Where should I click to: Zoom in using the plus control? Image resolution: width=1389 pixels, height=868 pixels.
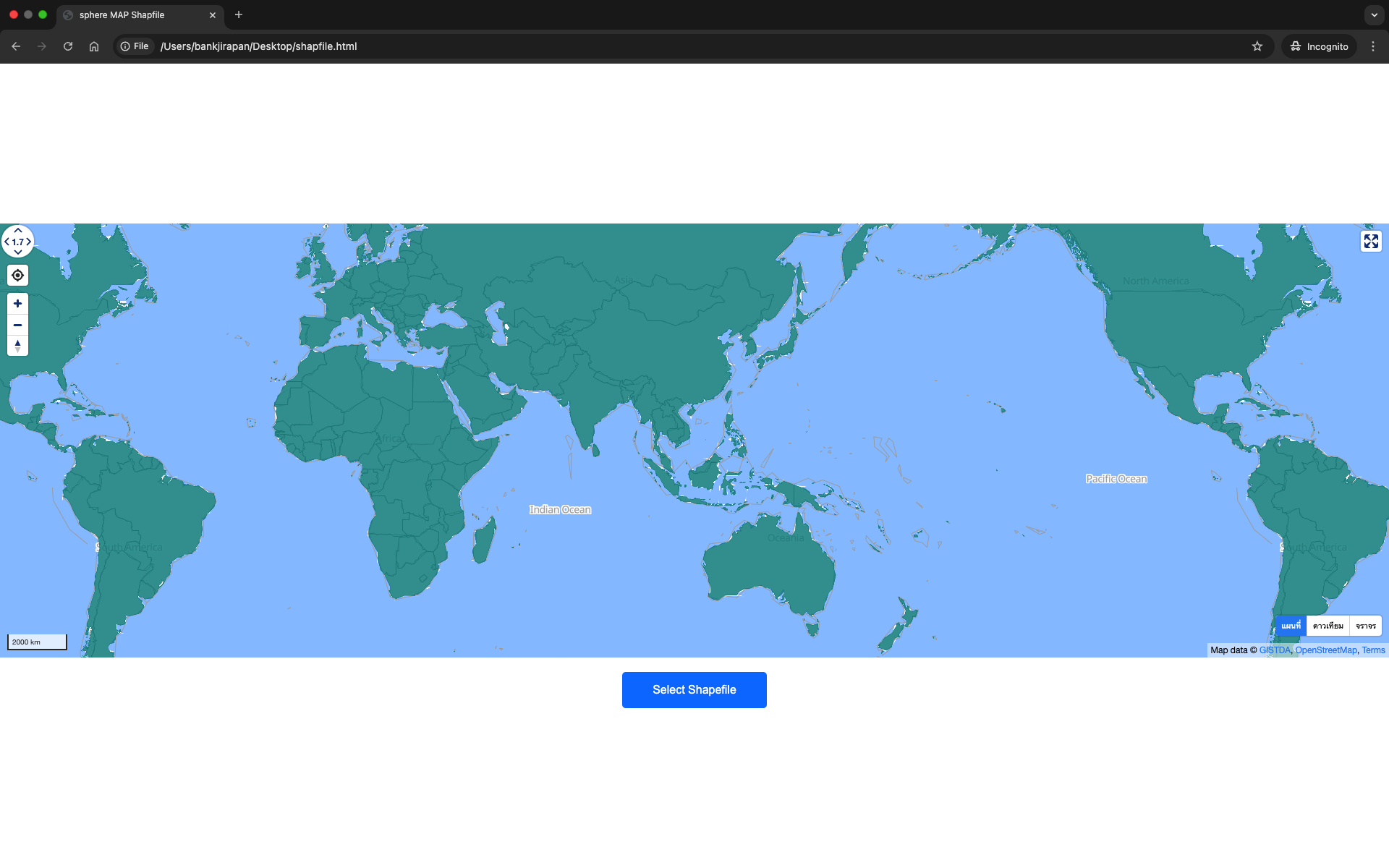click(x=17, y=303)
